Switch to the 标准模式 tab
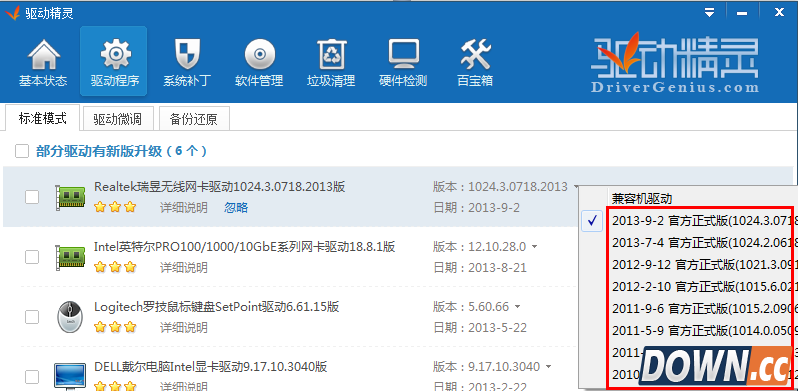This screenshot has height=391, width=798. point(43,118)
